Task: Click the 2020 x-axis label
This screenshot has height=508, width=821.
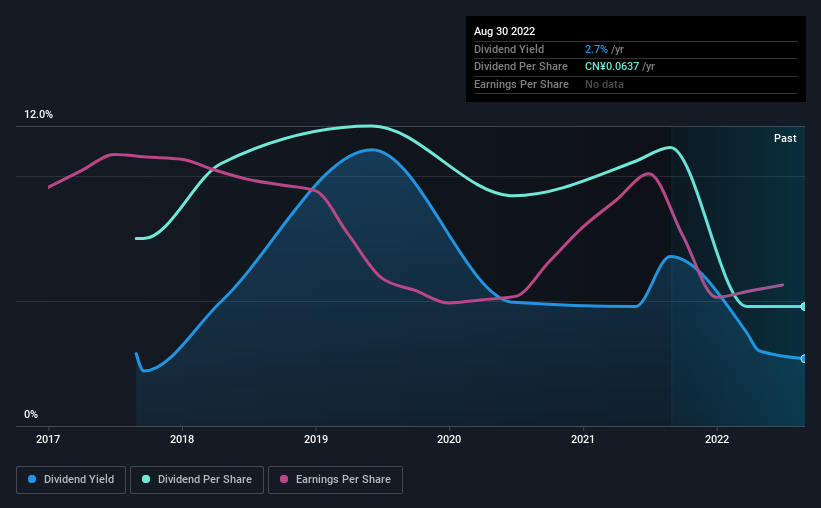Action: click(x=449, y=439)
